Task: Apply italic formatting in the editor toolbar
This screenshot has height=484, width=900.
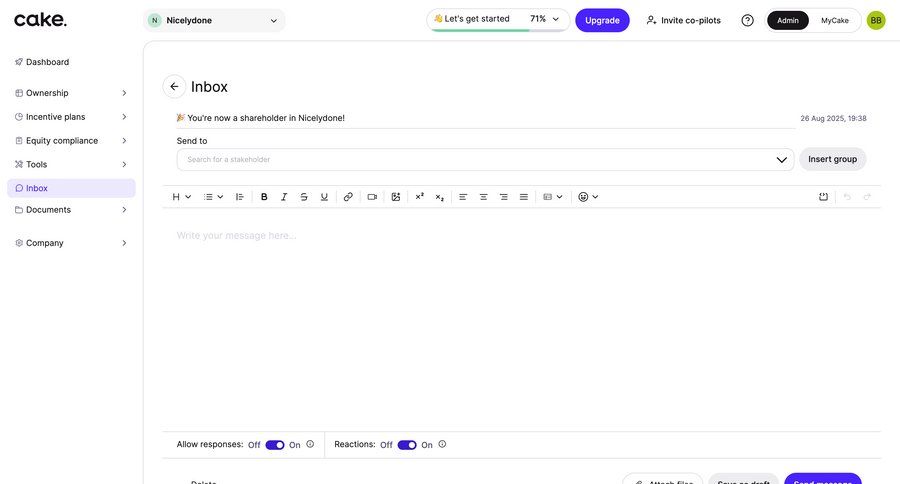Action: pos(284,197)
